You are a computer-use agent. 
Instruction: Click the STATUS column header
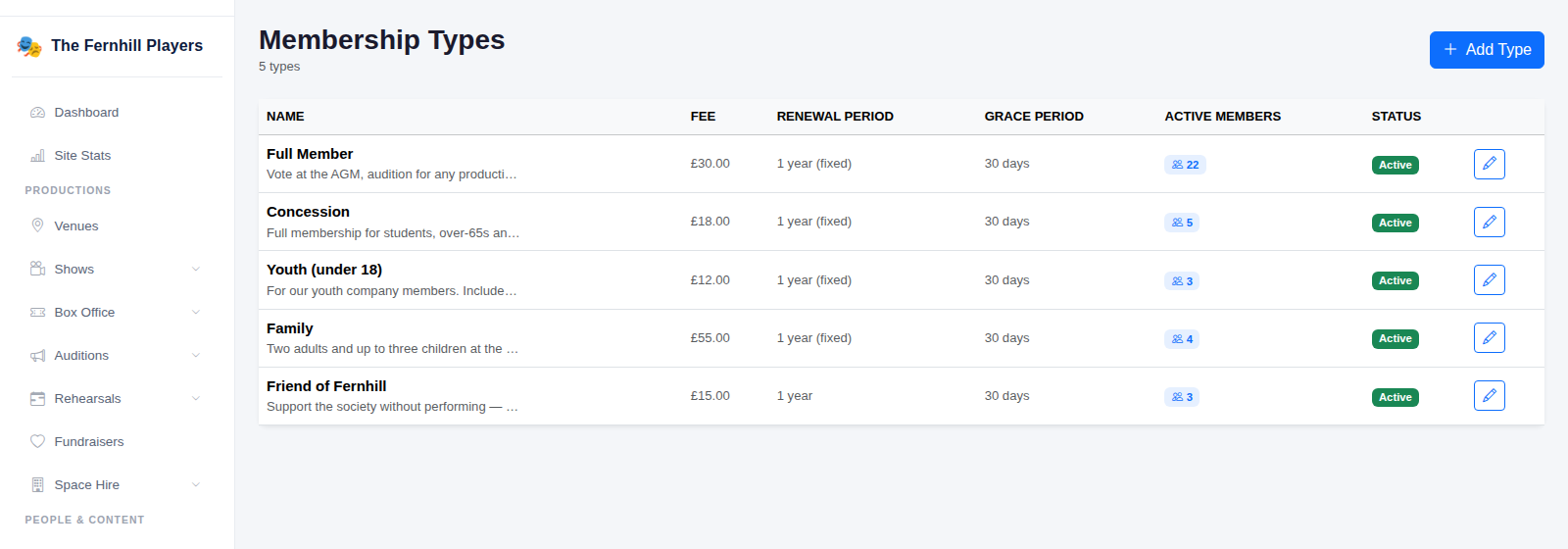pyautogui.click(x=1396, y=117)
